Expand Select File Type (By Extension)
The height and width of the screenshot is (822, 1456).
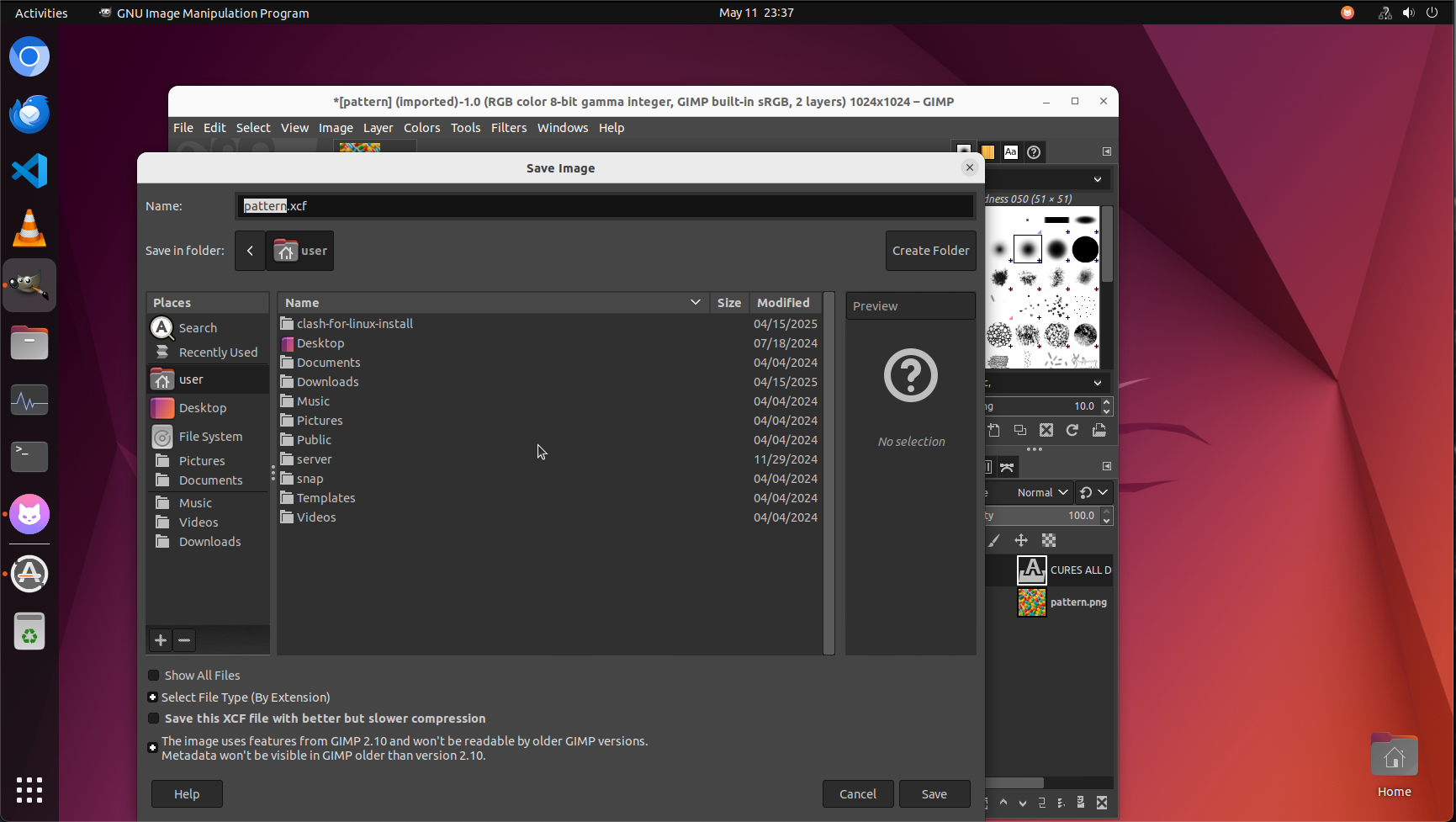click(152, 697)
